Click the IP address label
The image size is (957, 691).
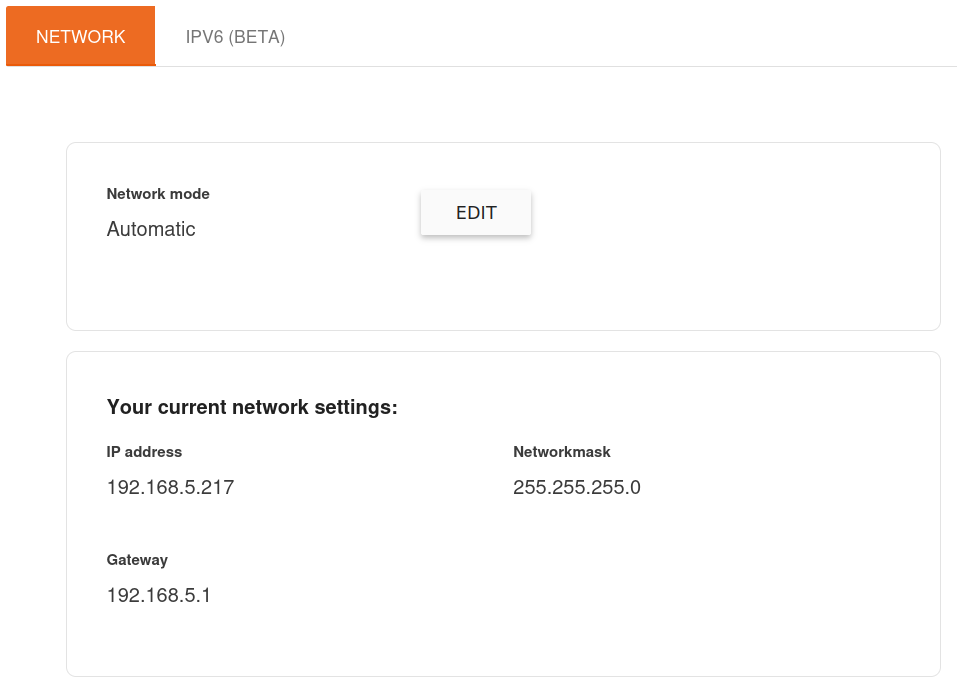(x=144, y=452)
